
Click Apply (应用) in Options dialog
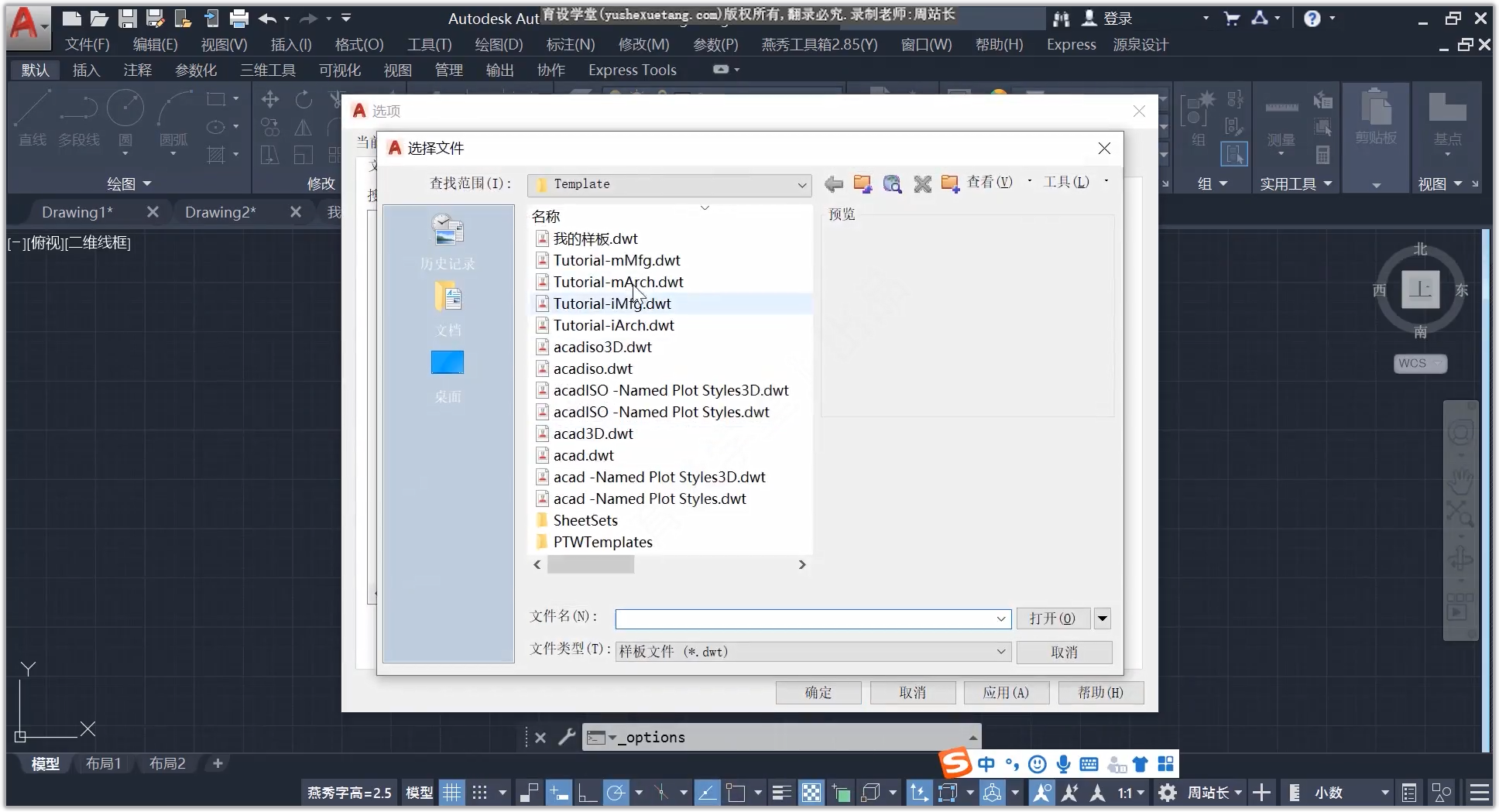[x=1007, y=693]
